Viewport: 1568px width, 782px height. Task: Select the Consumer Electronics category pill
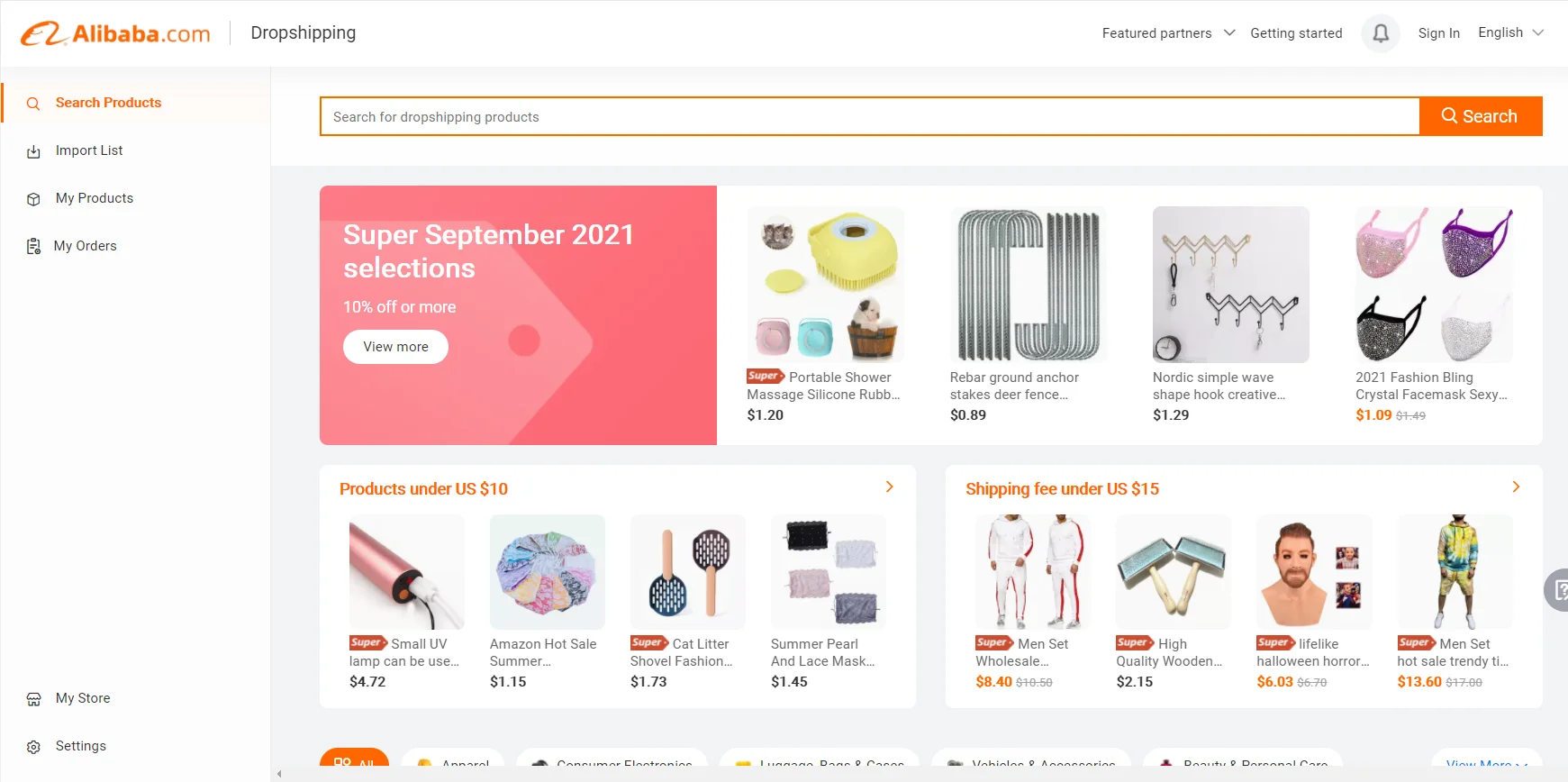[612, 764]
